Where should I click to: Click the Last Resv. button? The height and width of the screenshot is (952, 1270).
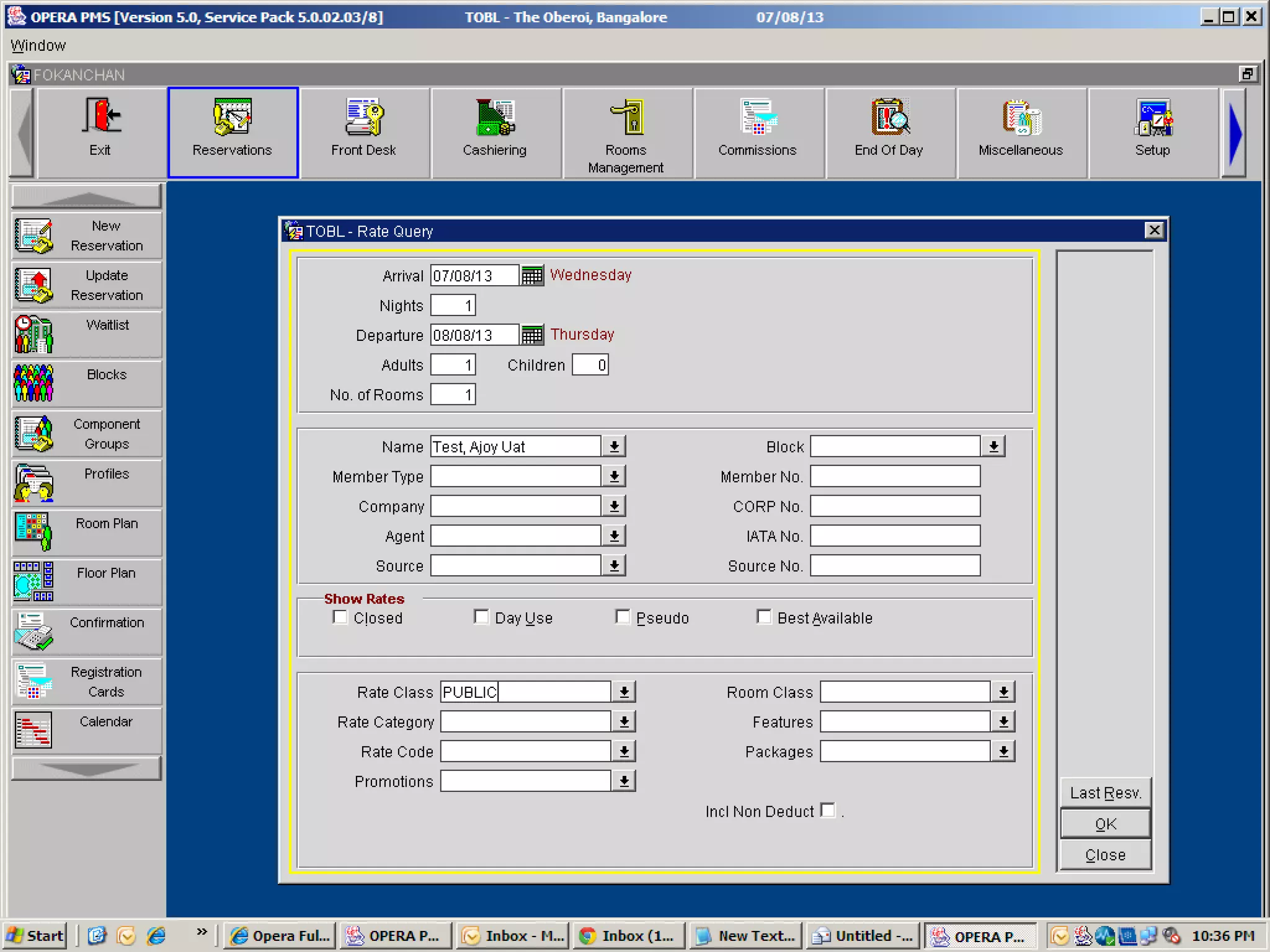click(x=1105, y=793)
